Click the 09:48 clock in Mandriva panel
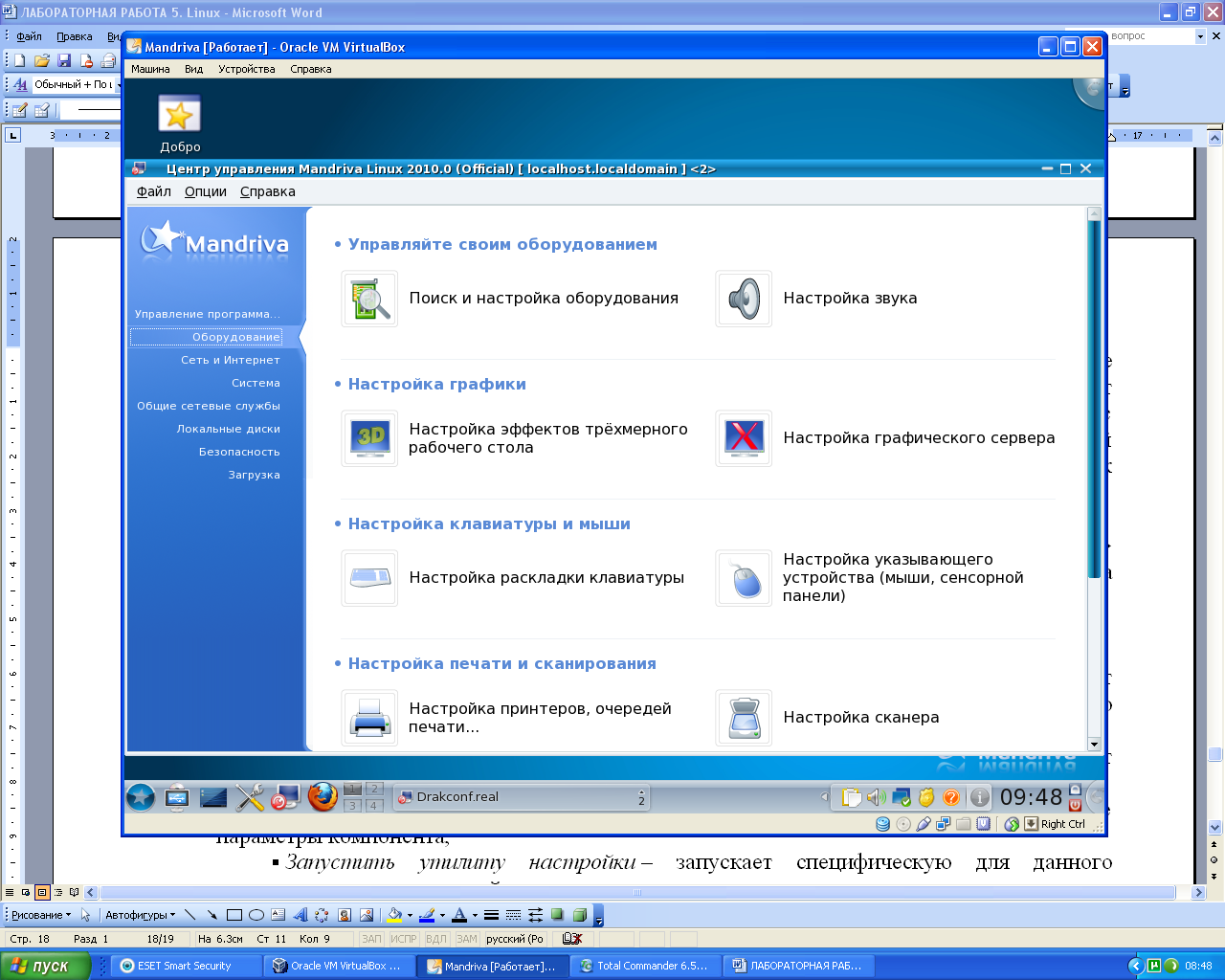Viewport: 1225px width, 980px height. pos(1031,797)
